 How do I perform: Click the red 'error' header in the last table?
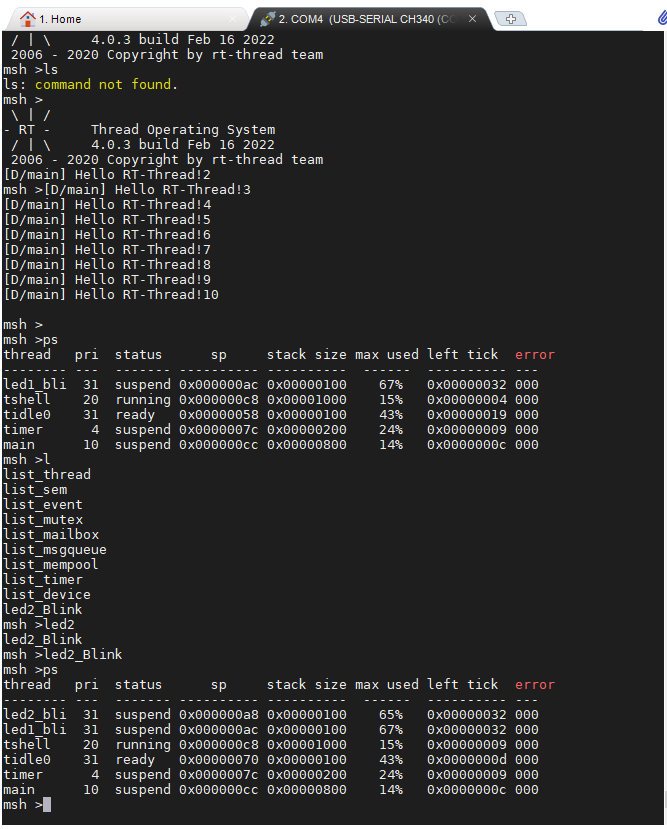(535, 685)
